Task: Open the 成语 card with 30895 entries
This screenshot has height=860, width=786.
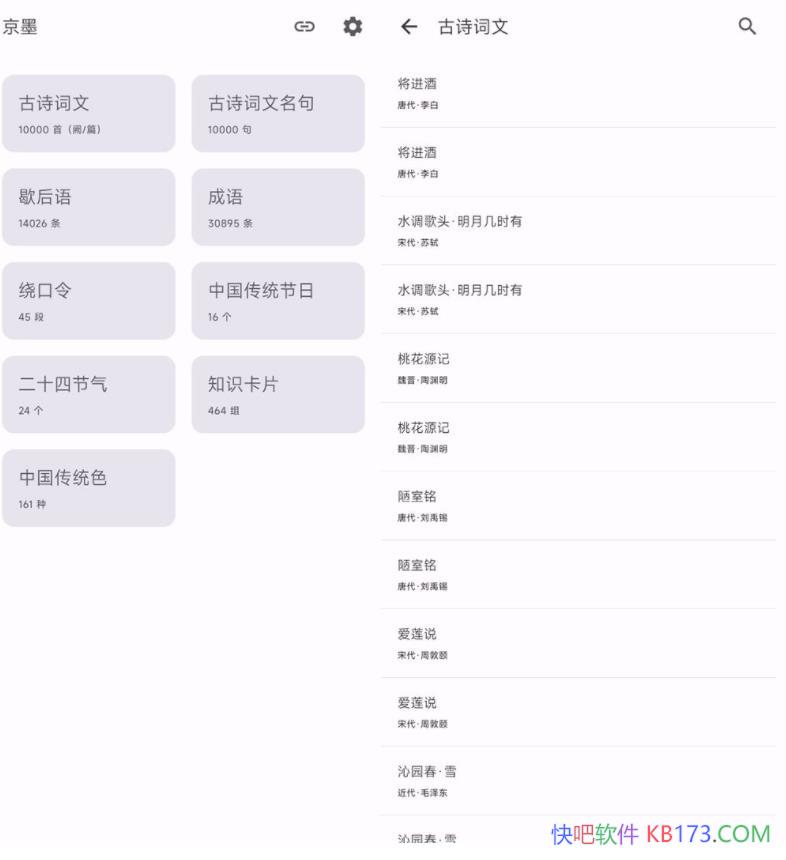Action: (x=278, y=207)
